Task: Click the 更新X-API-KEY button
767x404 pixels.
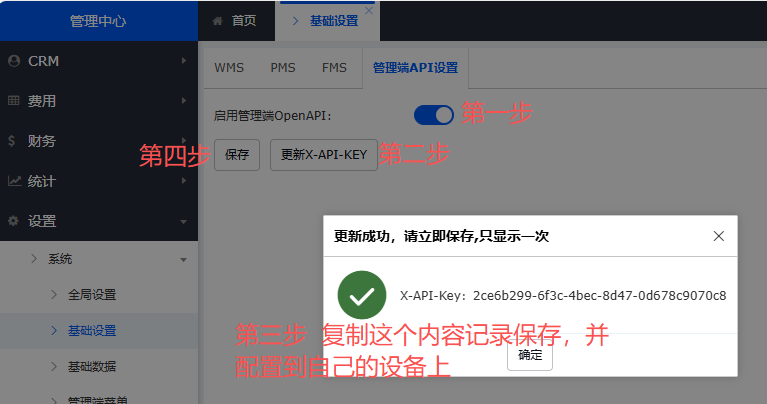Action: [x=324, y=155]
